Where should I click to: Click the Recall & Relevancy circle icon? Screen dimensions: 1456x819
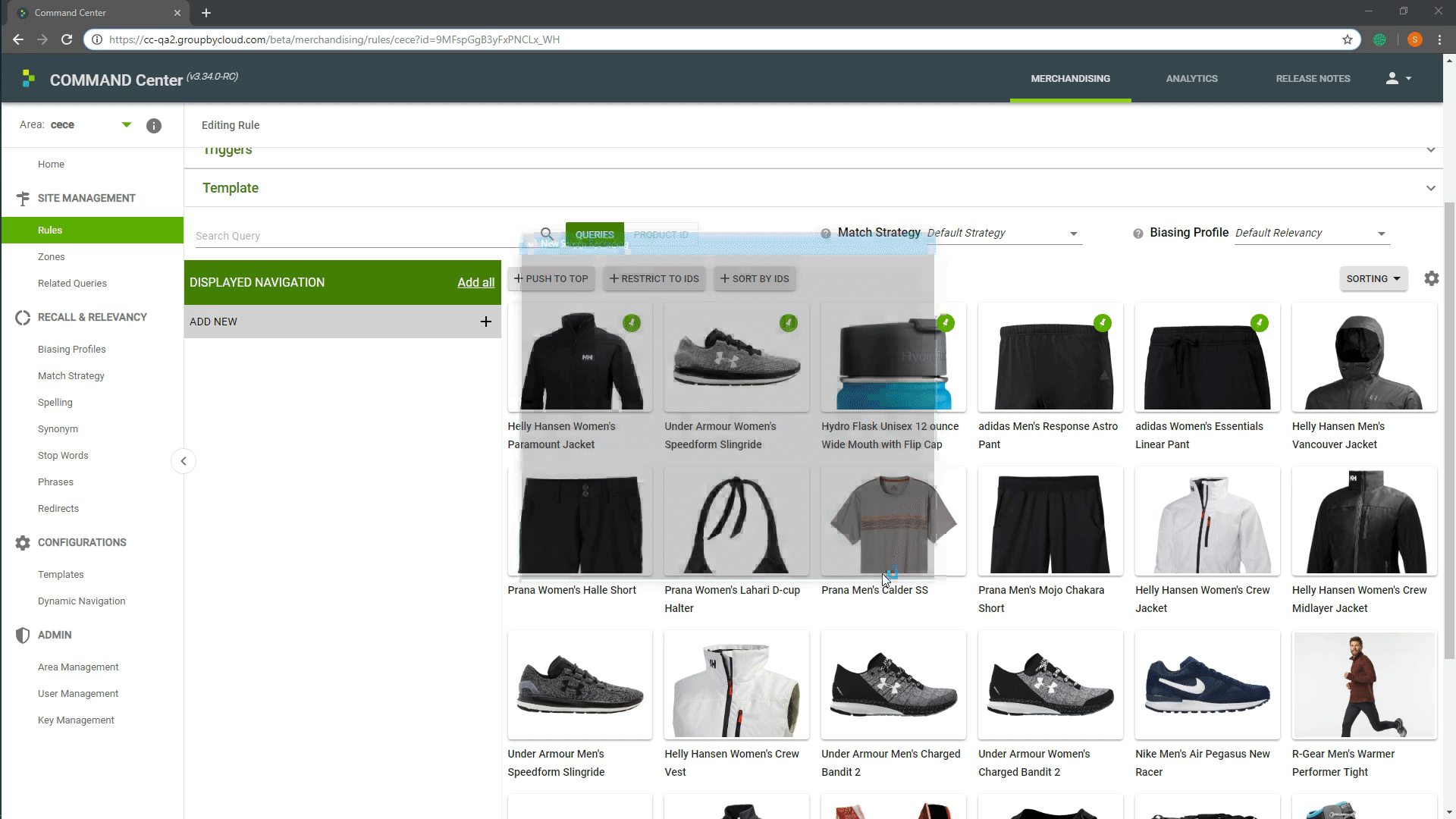coord(23,318)
